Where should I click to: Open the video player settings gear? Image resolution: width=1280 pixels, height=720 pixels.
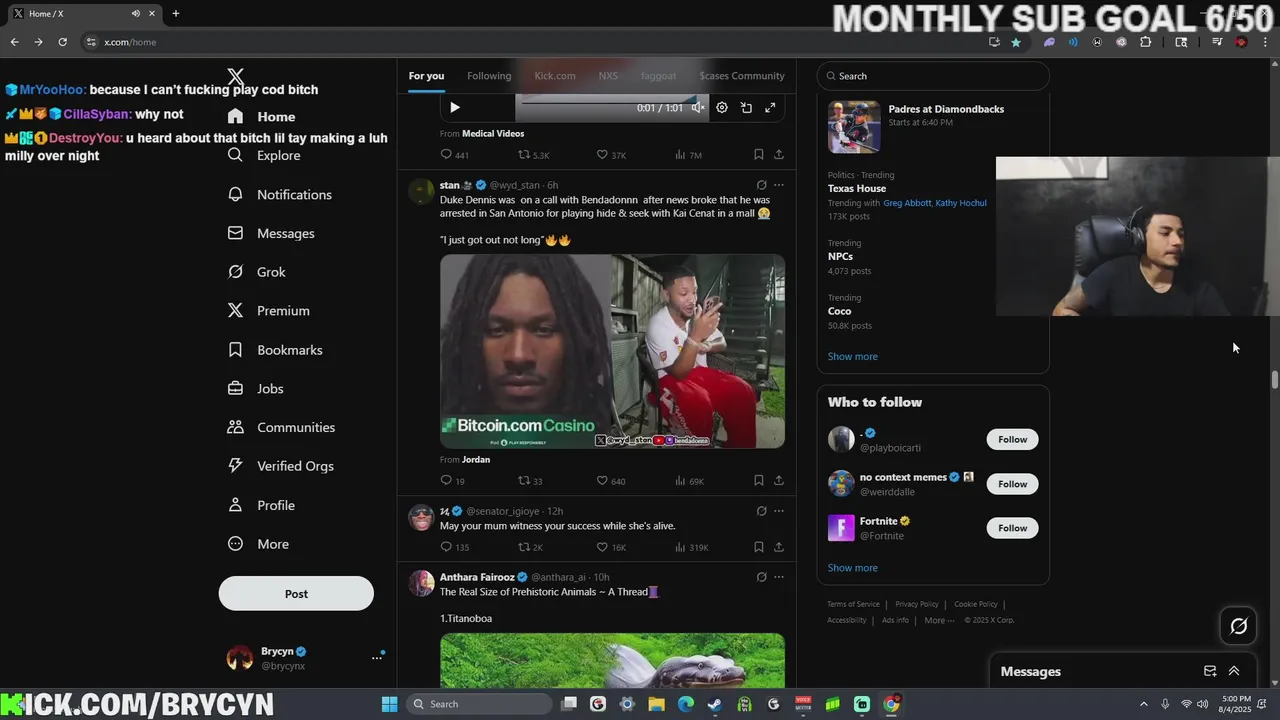point(722,108)
